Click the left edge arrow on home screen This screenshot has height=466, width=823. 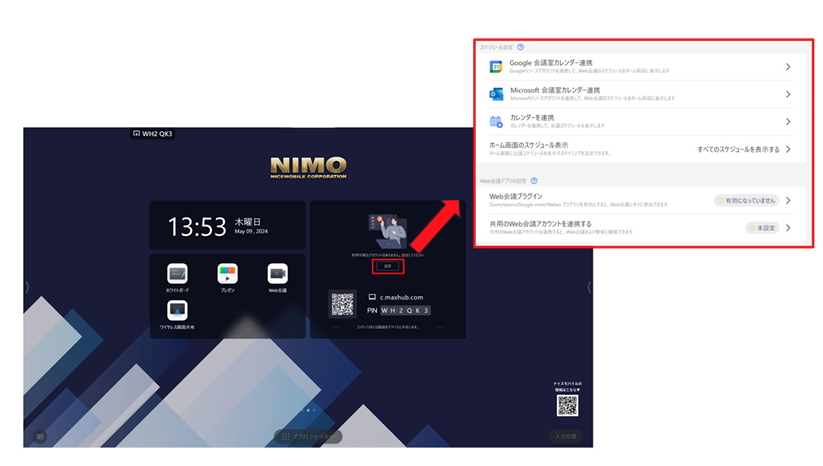pyautogui.click(x=27, y=287)
